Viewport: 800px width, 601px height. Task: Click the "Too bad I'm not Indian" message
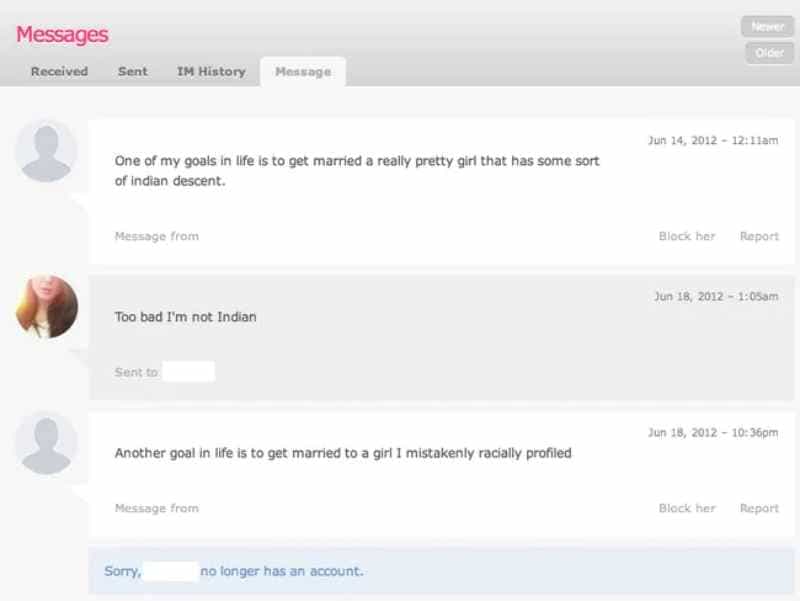(186, 317)
